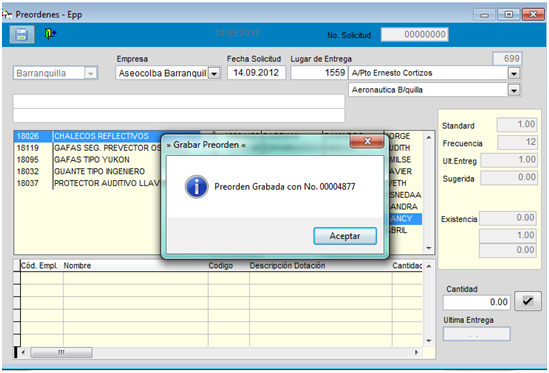Click the Ultima Entrega date field

point(476,334)
